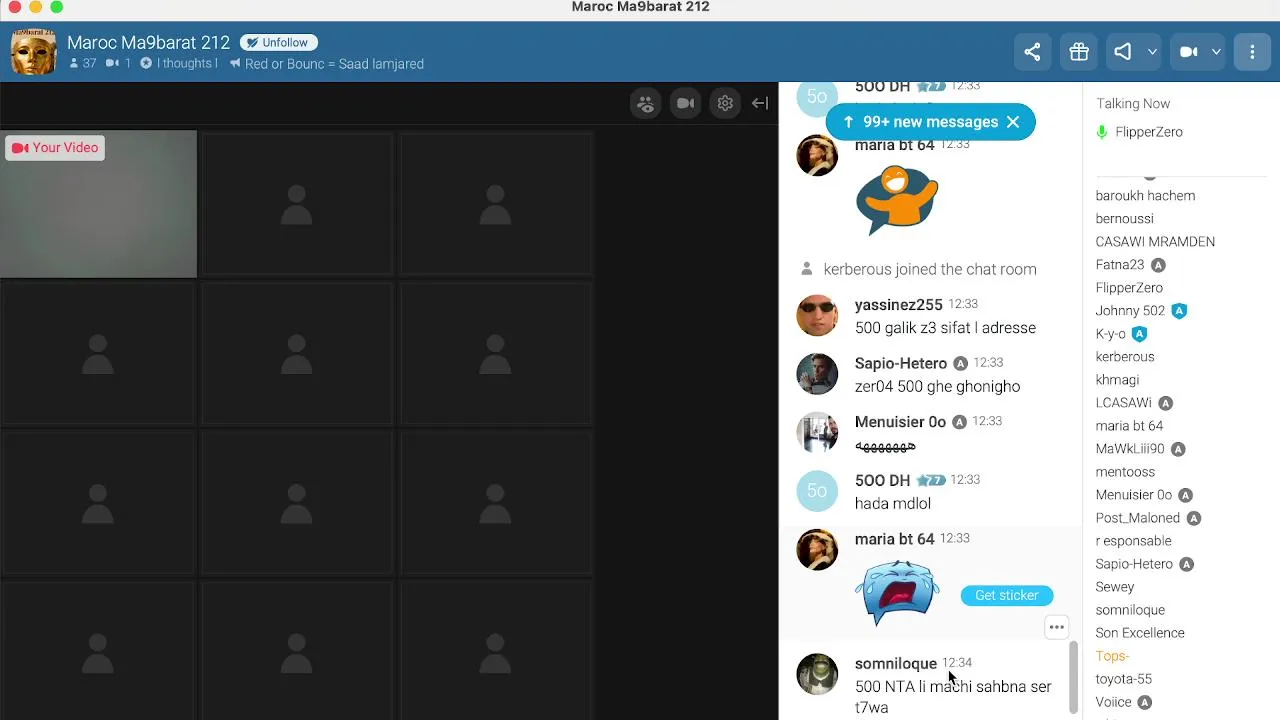This screenshot has width=1280, height=720.
Task: Click yassinez255's avatar in chat
Action: pos(817,316)
